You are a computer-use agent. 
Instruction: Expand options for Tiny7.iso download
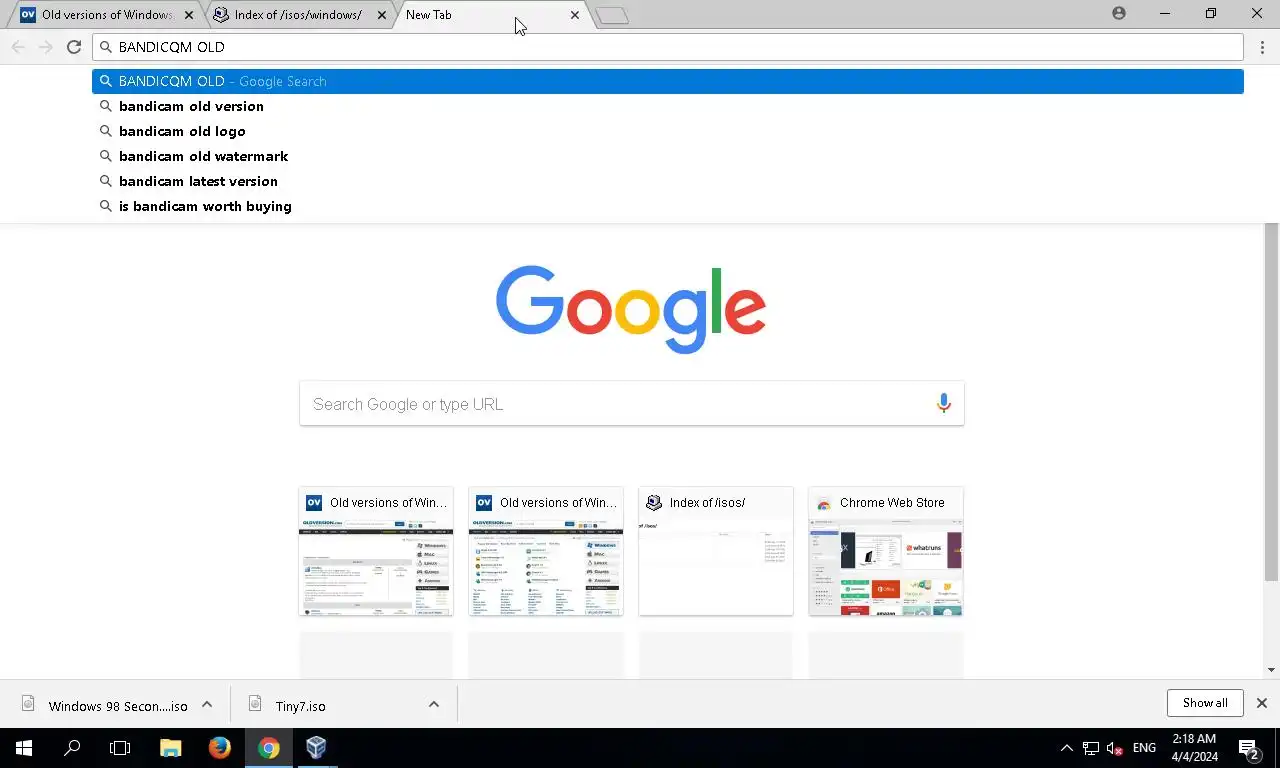[434, 704]
